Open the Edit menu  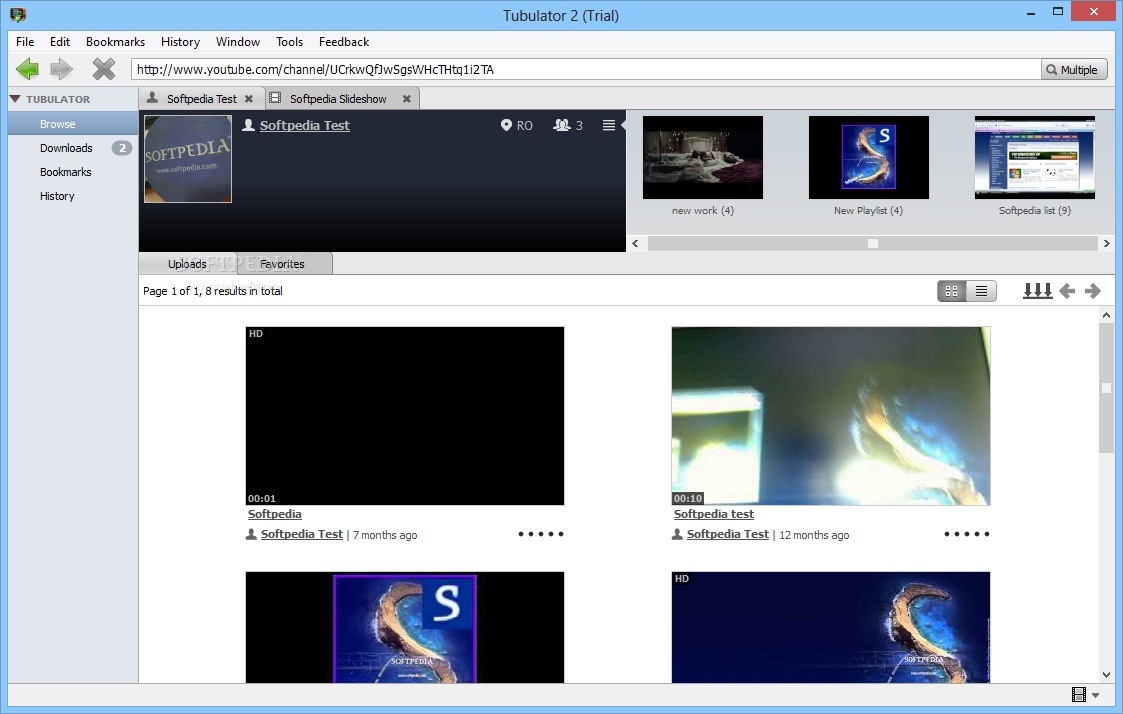pyautogui.click(x=60, y=42)
